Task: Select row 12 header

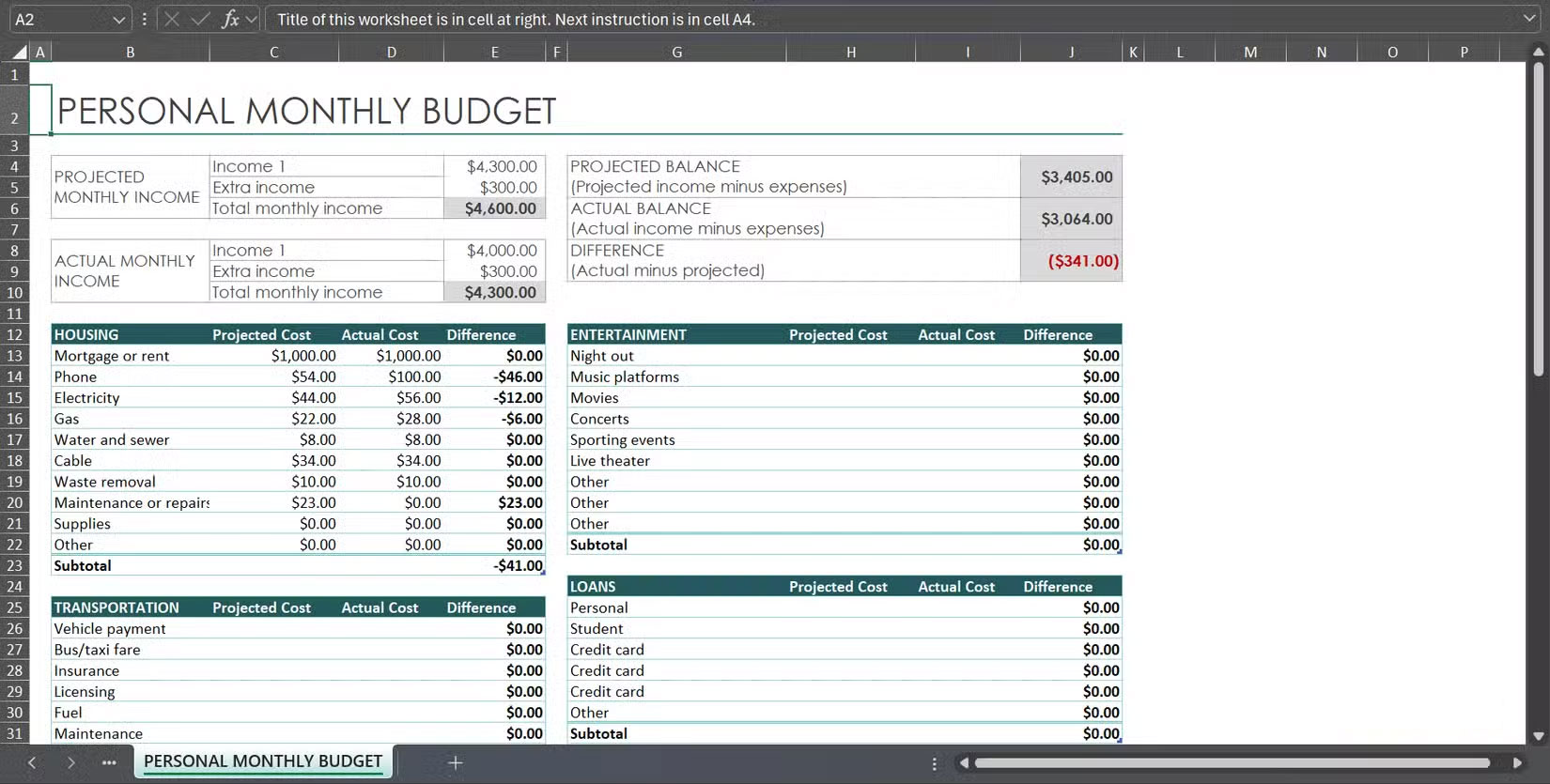Action: point(14,335)
